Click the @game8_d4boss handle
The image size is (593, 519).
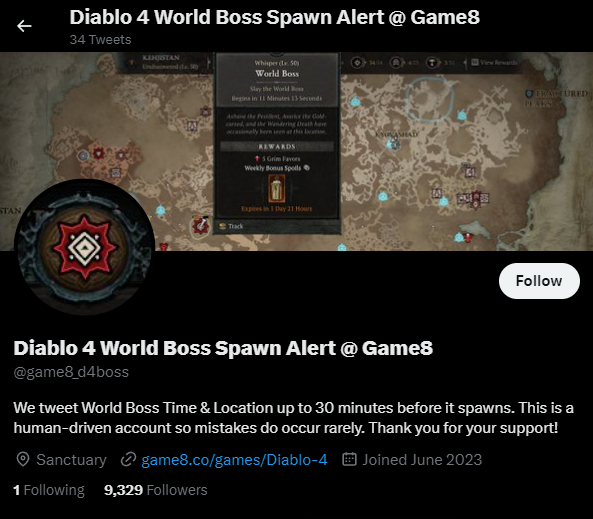71,372
